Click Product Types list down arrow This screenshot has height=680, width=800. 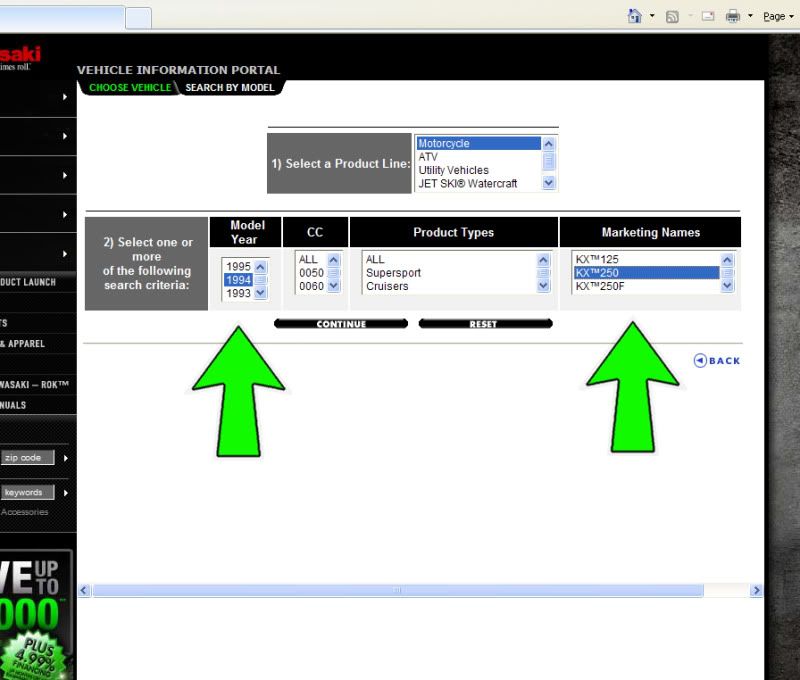[x=543, y=285]
